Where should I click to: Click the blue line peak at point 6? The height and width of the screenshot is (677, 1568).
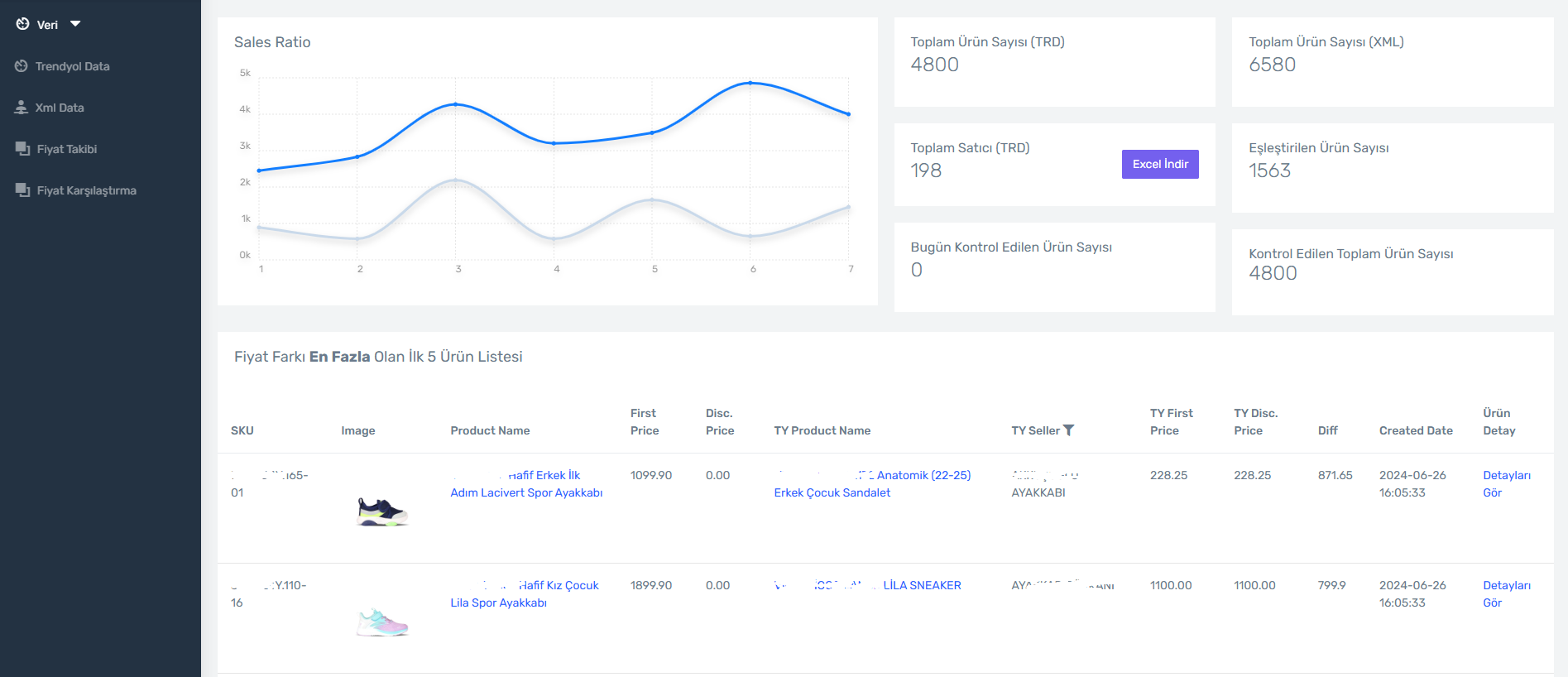tap(750, 83)
